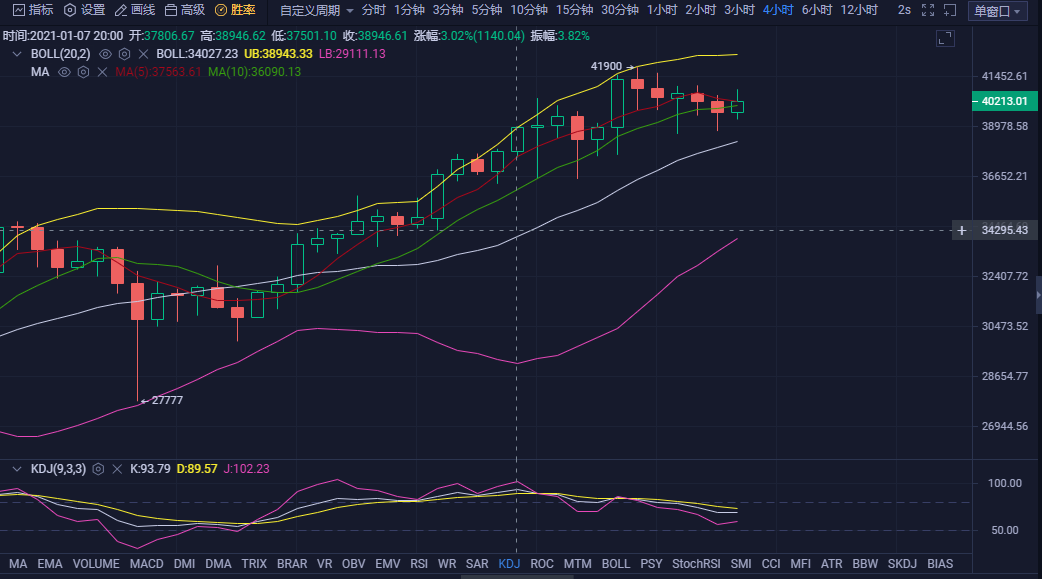Screen dimensions: 1042x579
Task: Select the 15分钟 interval
Action: tap(574, 10)
